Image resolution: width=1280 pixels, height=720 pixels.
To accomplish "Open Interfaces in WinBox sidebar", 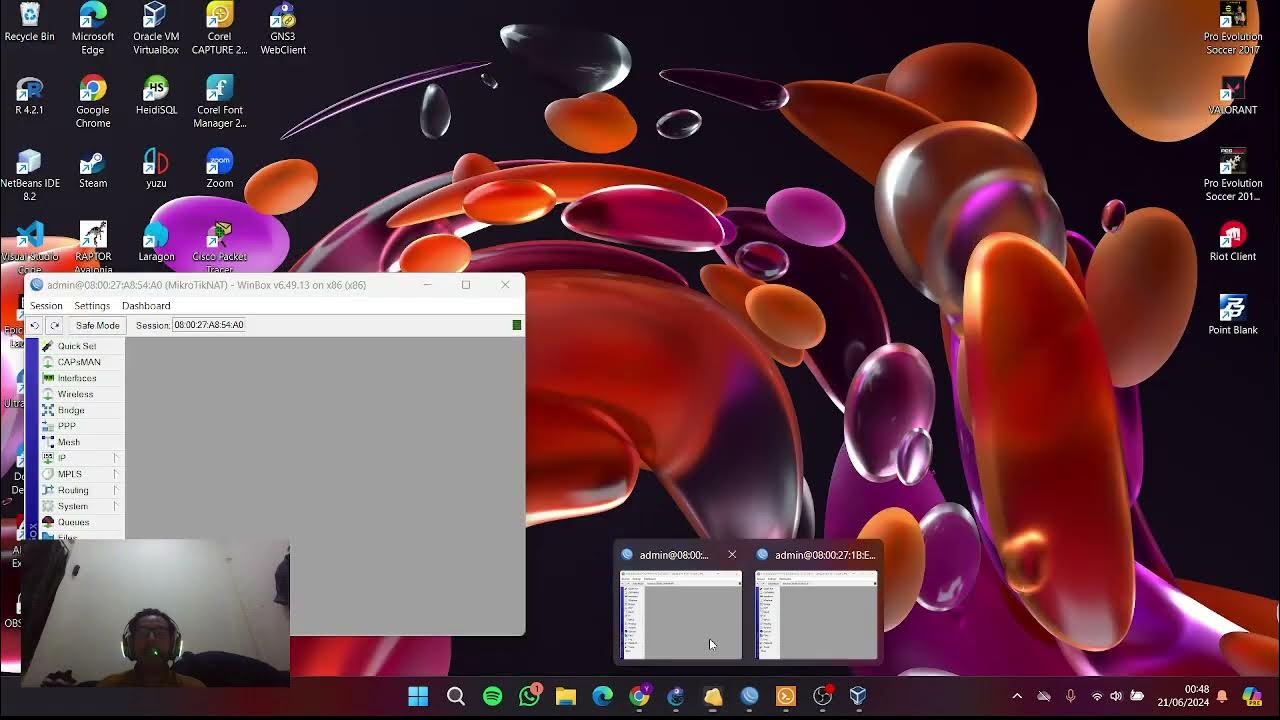I will (x=77, y=378).
